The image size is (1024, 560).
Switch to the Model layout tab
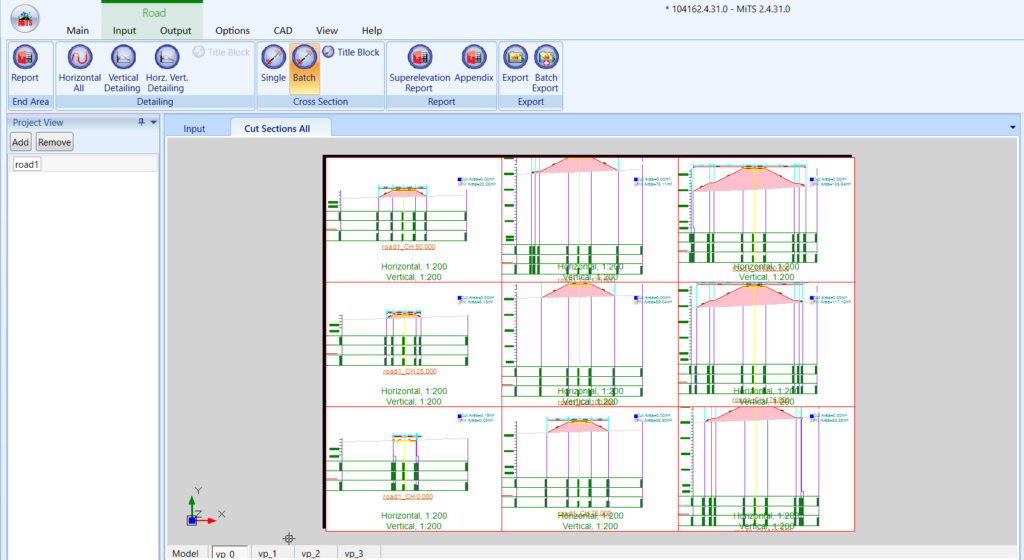[x=185, y=553]
